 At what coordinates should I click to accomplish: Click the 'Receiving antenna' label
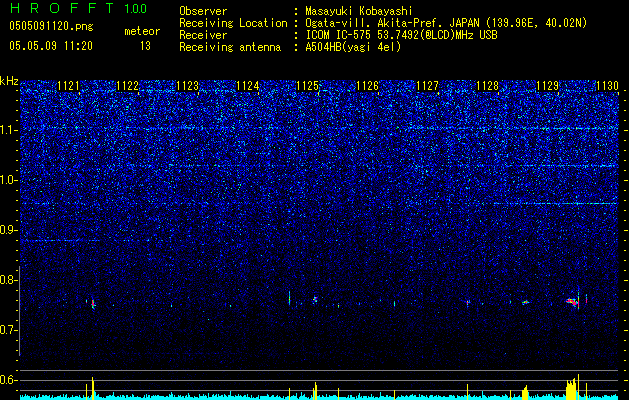[x=230, y=47]
